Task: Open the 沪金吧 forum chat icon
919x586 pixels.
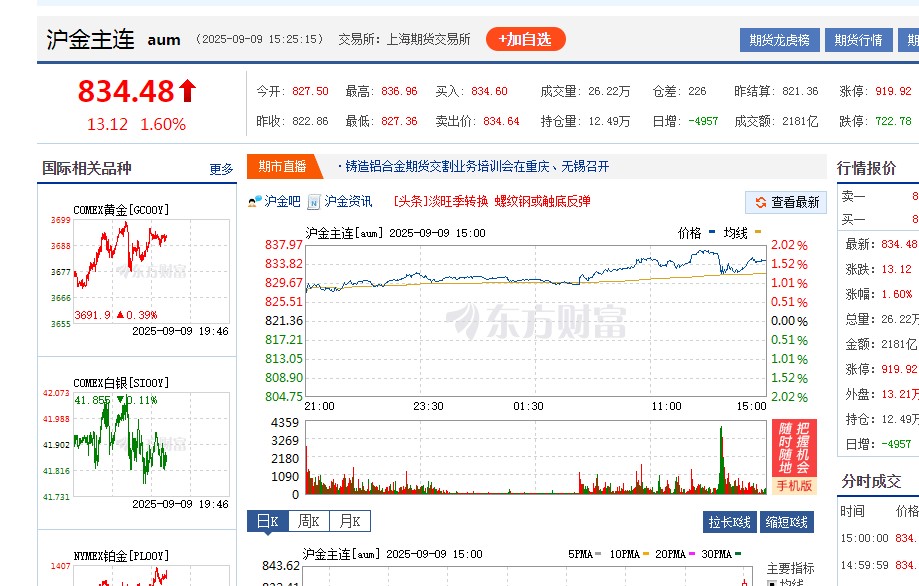Action: [x=254, y=202]
